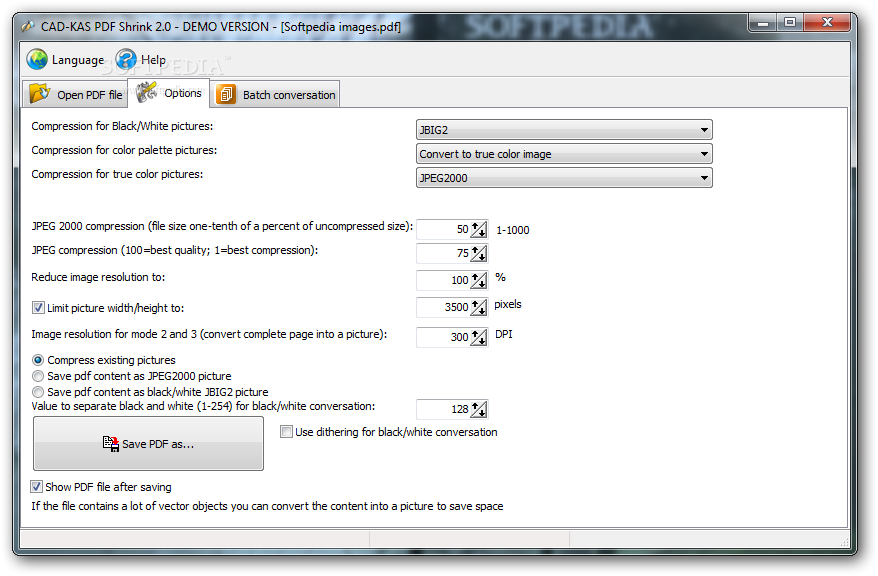Click the Language globe icon
Image resolution: width=878 pixels, height=576 pixels.
[37, 59]
